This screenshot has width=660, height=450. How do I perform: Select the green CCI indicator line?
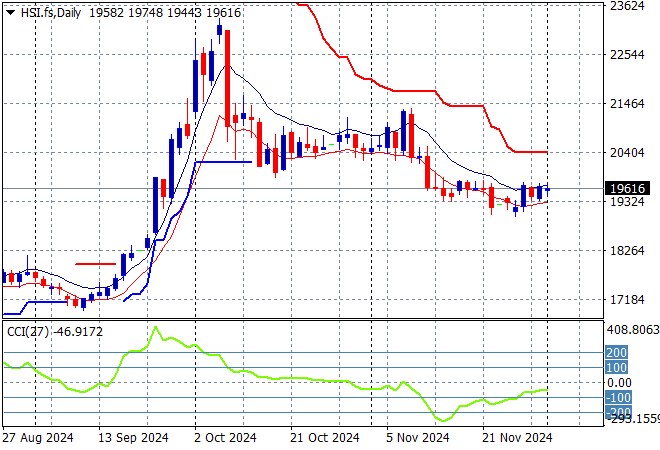pos(300,381)
